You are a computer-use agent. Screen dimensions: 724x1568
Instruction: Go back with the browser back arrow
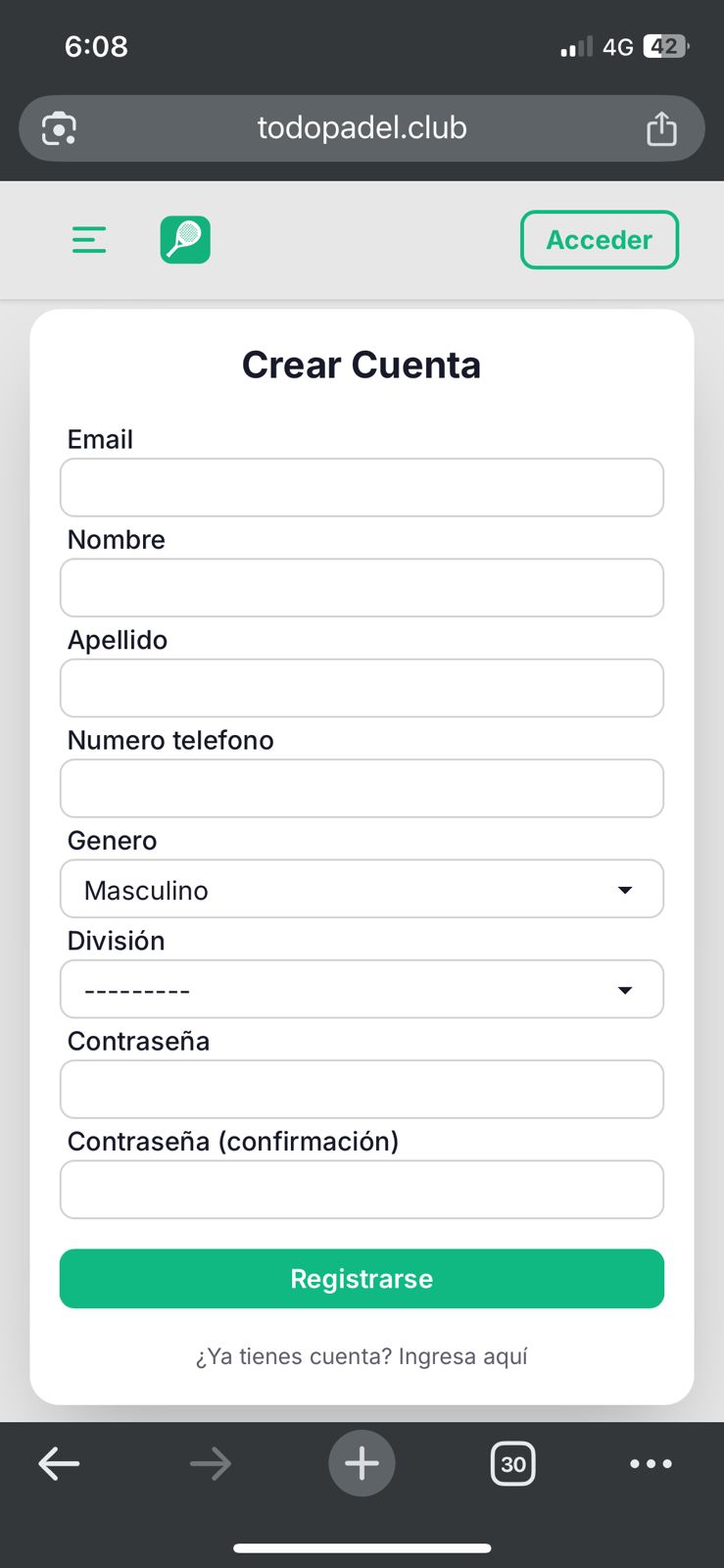[x=59, y=1464]
